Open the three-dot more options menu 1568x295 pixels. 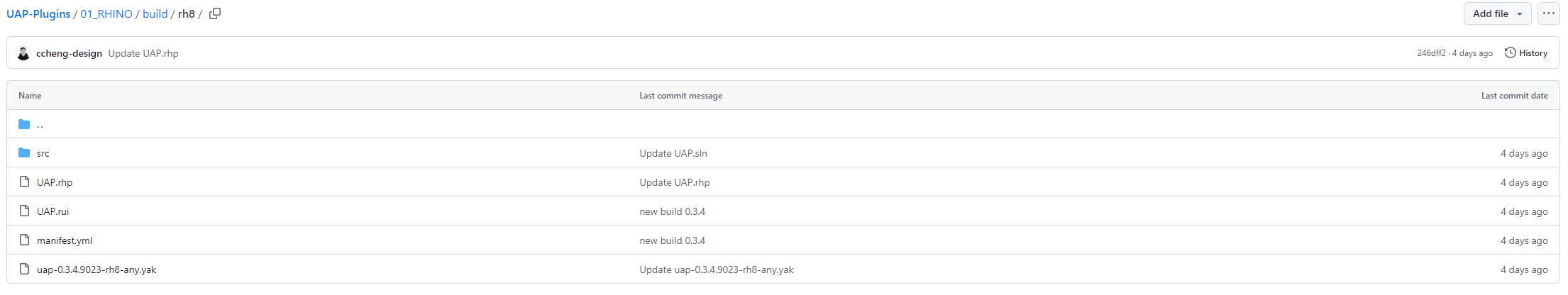pos(1548,13)
